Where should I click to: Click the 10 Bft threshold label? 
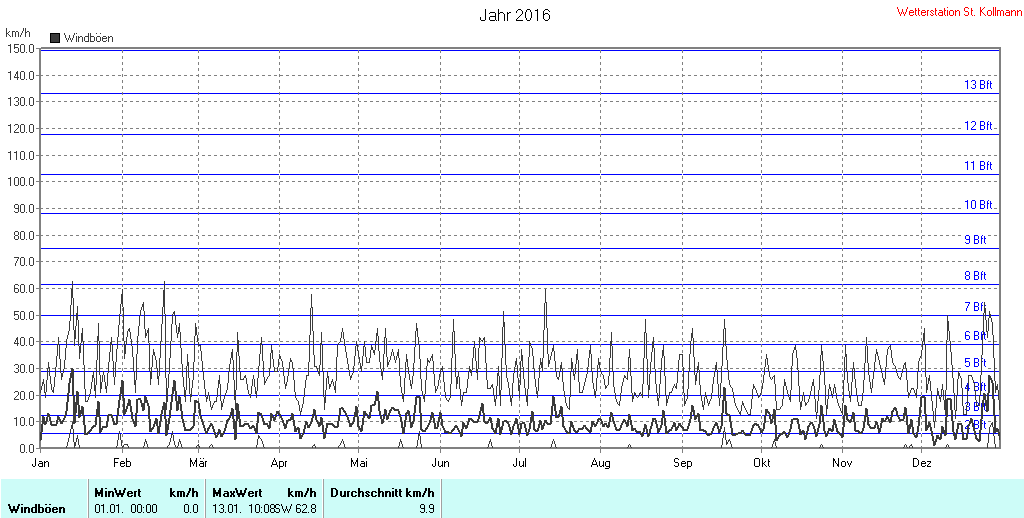978,205
